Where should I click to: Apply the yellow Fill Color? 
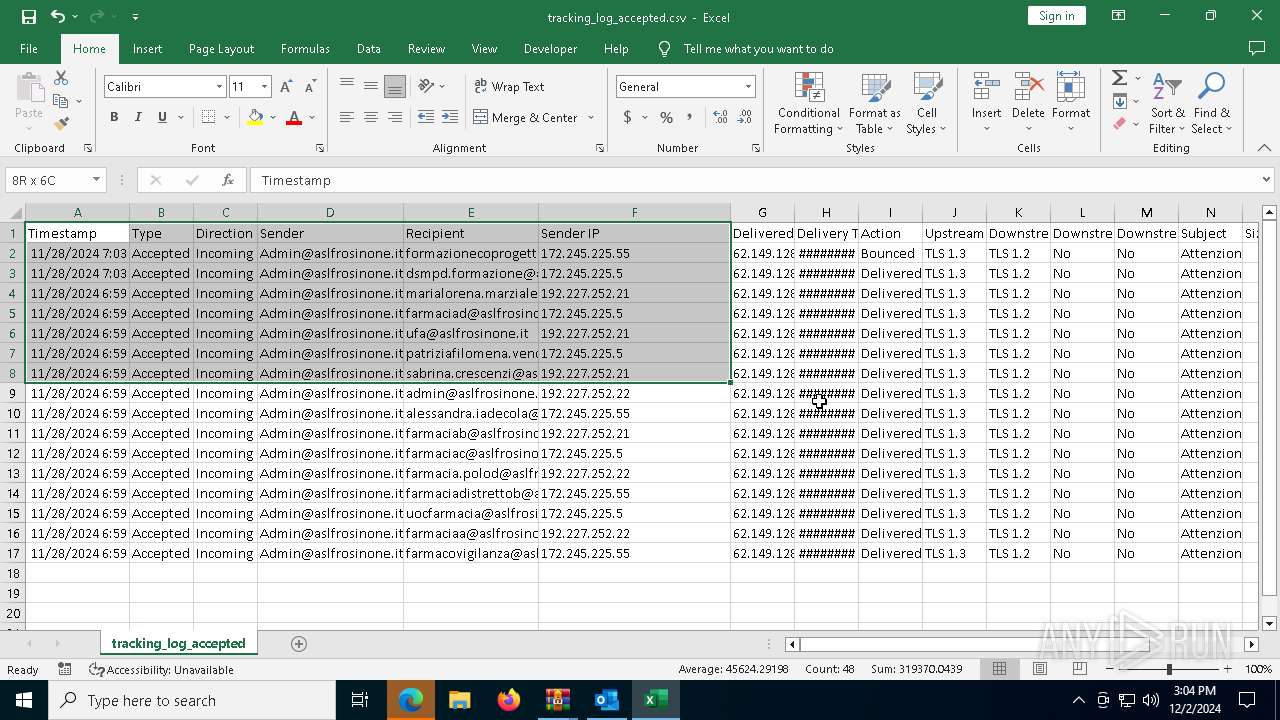click(x=255, y=117)
